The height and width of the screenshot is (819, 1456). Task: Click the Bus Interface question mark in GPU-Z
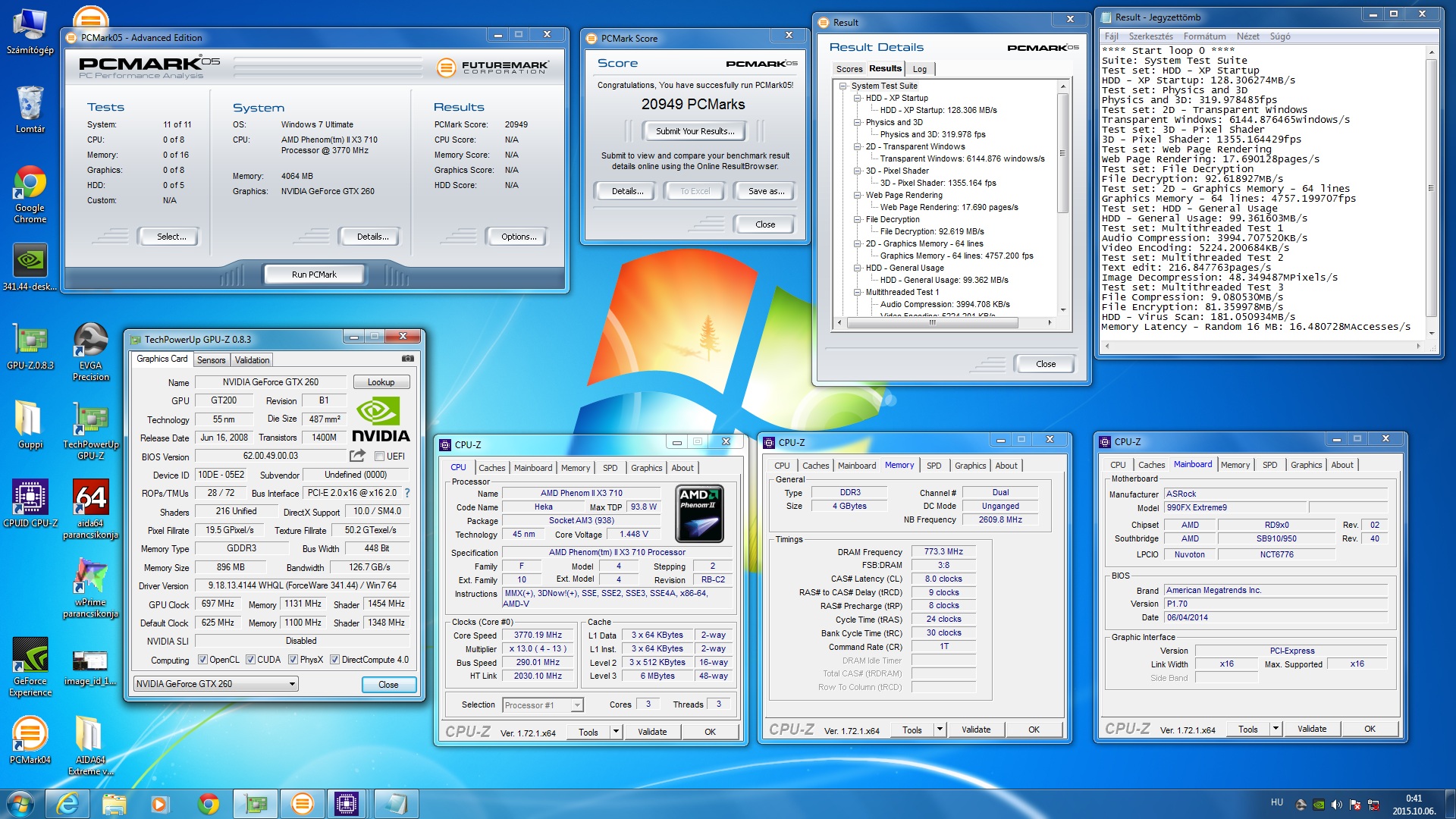[x=407, y=493]
